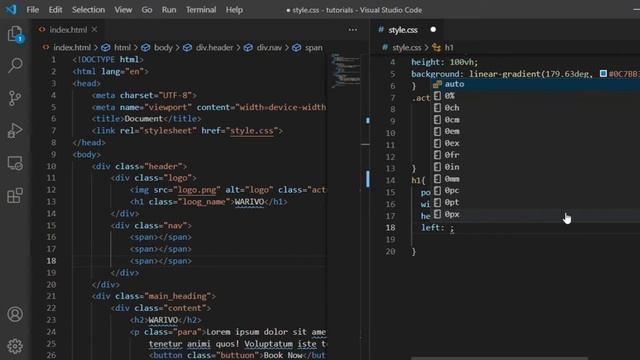The image size is (640, 360).
Task: Open the Search view in activity bar
Action: click(15, 65)
